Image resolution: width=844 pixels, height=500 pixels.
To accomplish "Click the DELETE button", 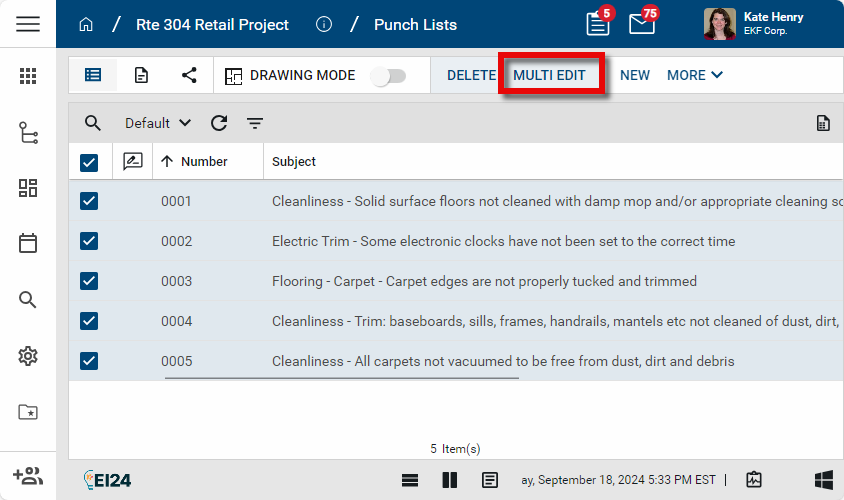I will click(x=471, y=75).
